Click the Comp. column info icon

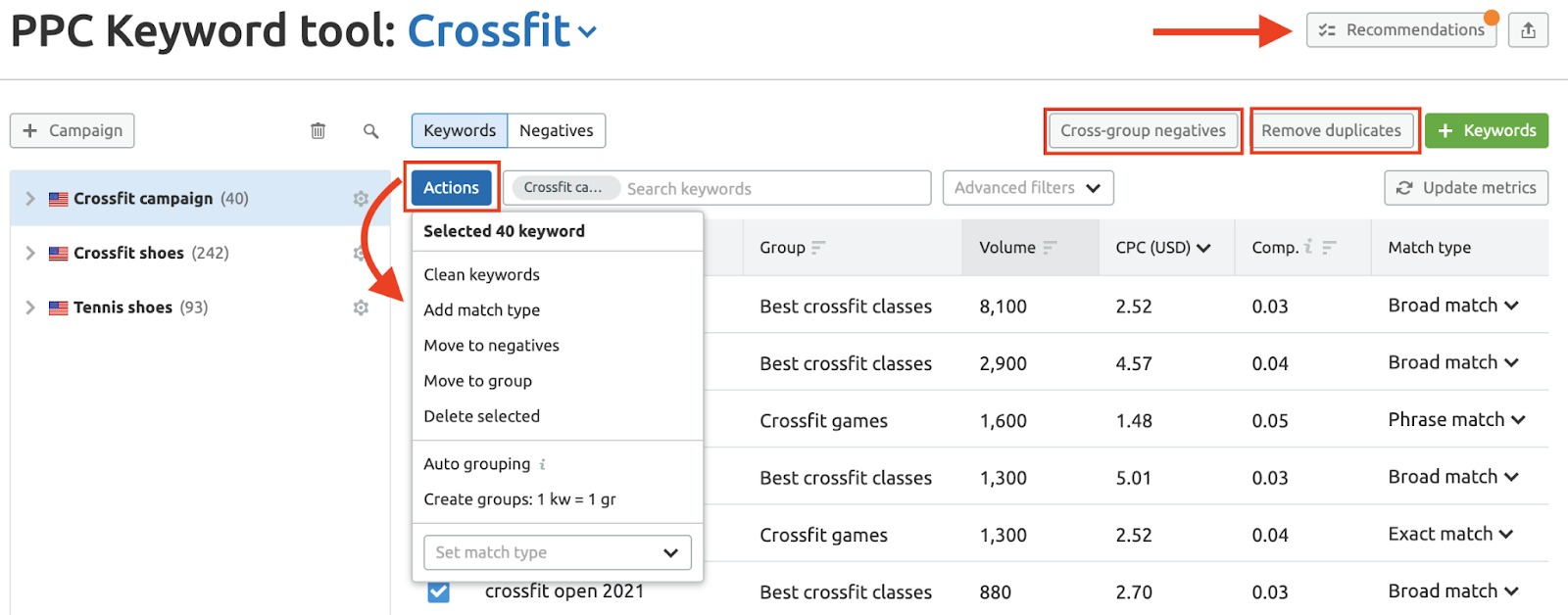click(1308, 247)
